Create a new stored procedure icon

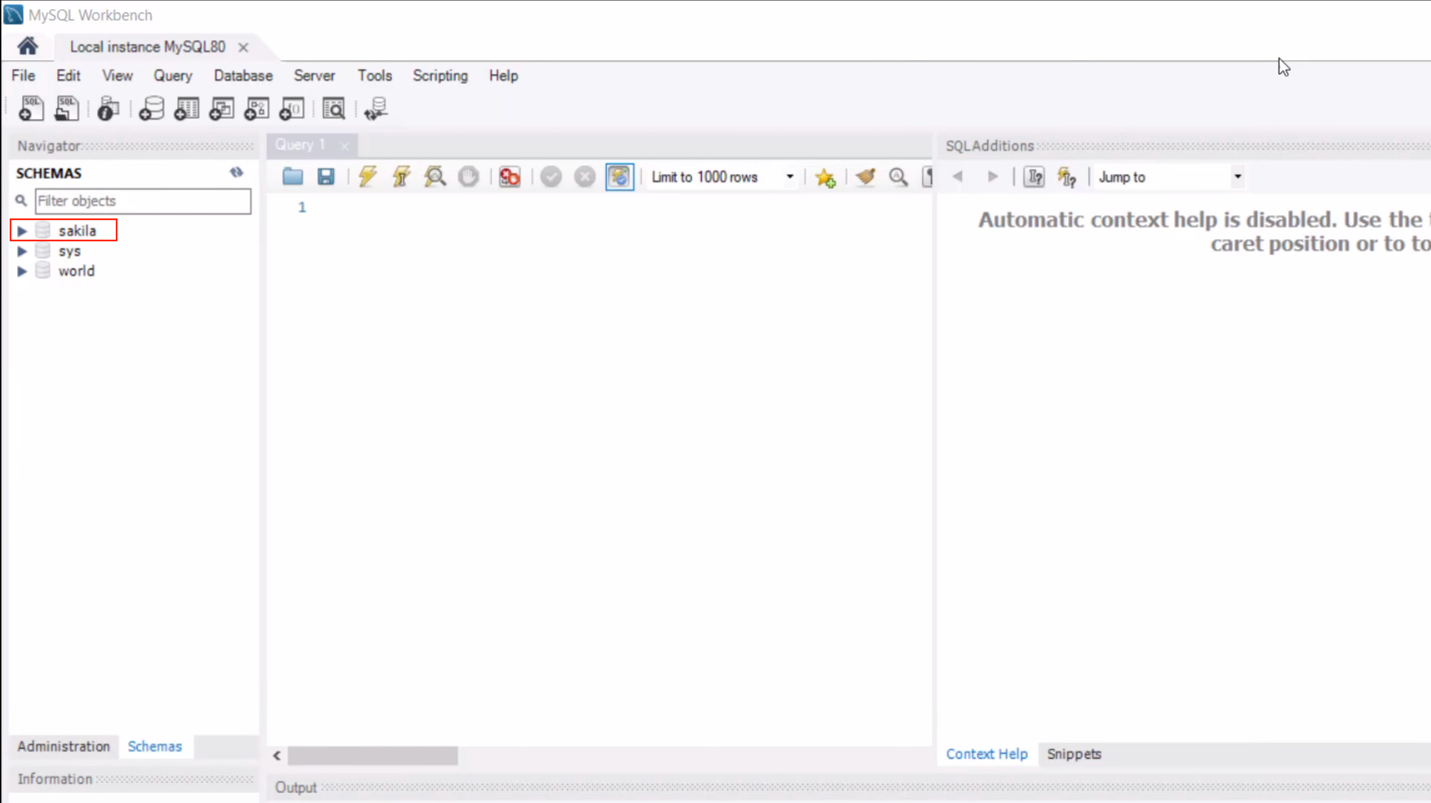(x=257, y=108)
